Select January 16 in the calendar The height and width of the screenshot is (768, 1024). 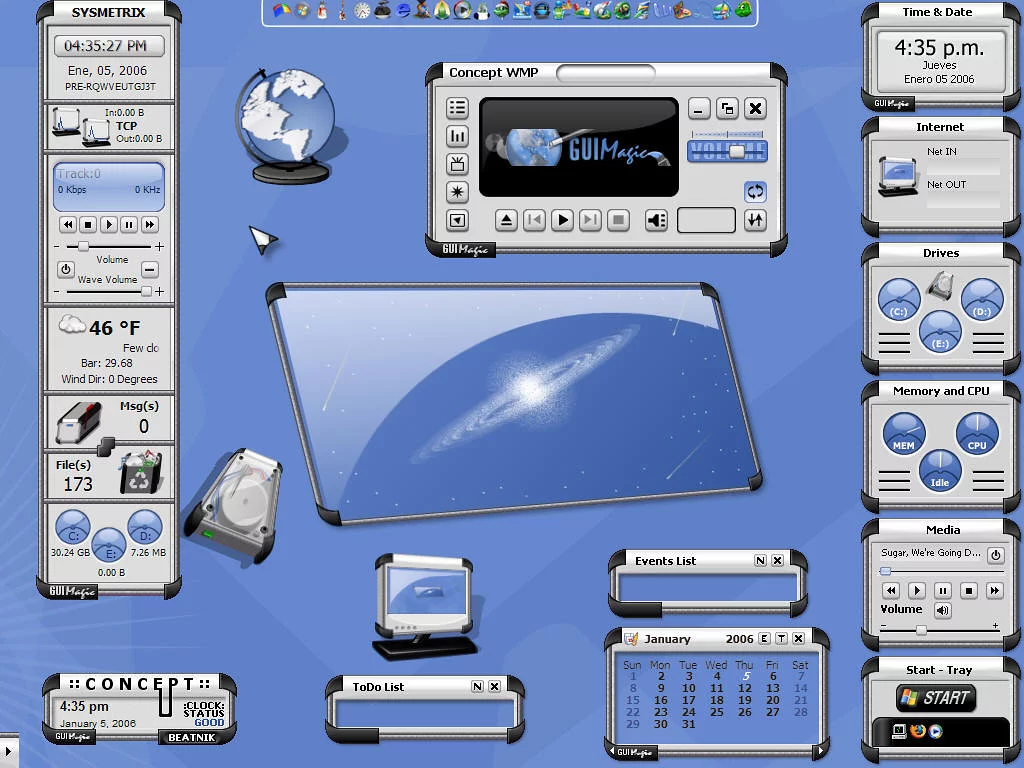tap(660, 700)
